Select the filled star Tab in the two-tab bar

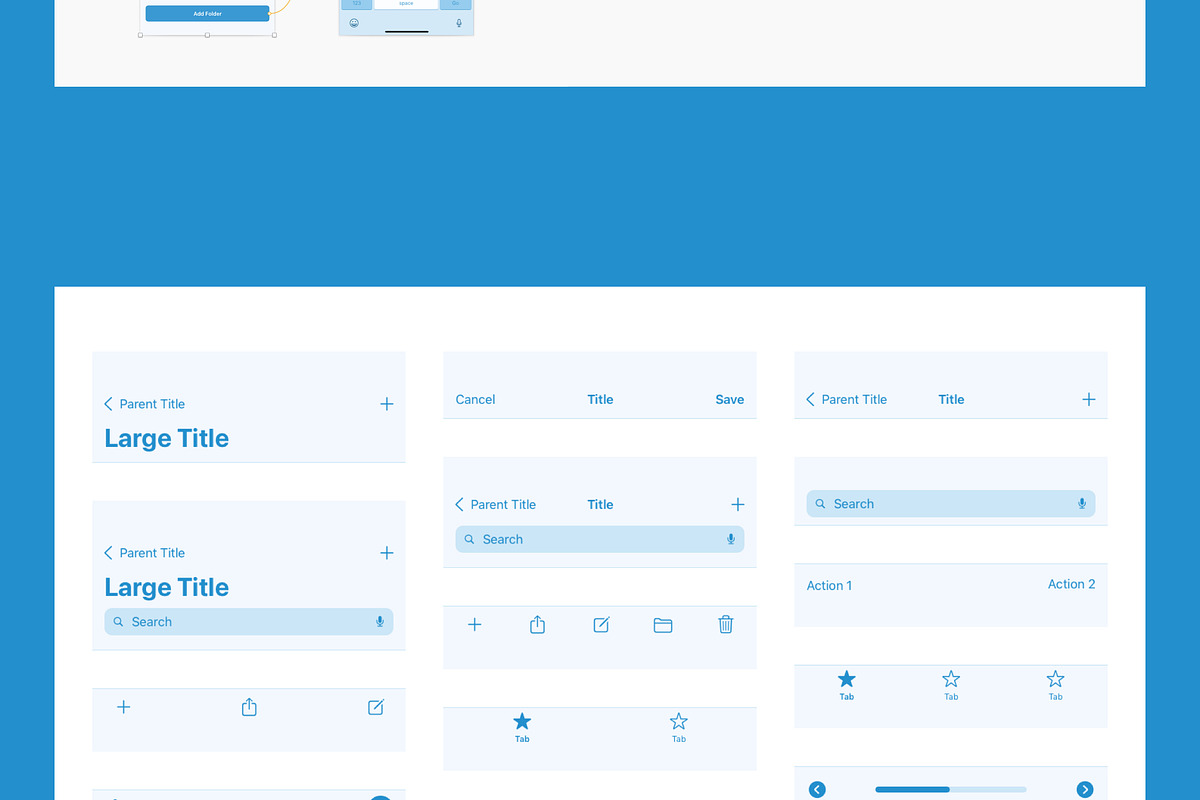[522, 727]
